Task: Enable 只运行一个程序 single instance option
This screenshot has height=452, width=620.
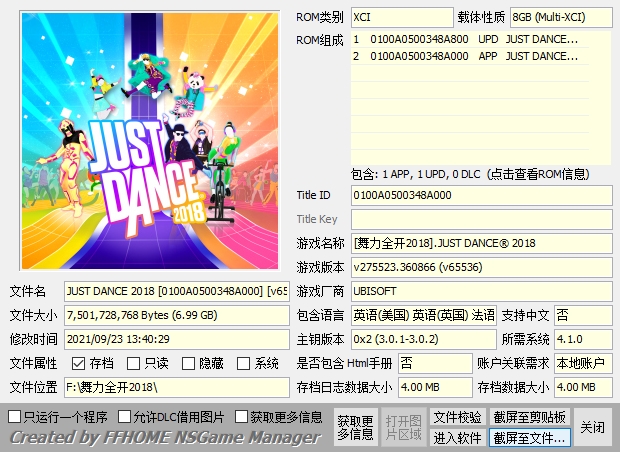Action: click(15, 416)
